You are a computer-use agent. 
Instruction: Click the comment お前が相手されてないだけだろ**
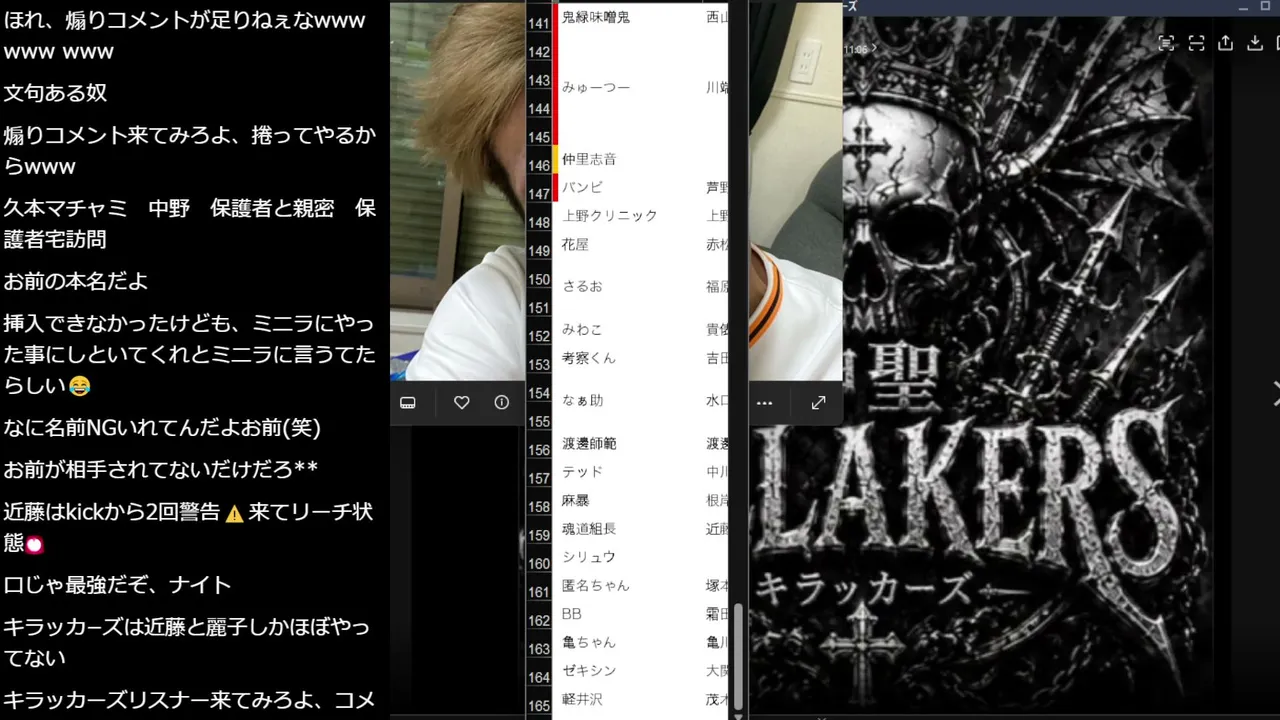click(161, 469)
